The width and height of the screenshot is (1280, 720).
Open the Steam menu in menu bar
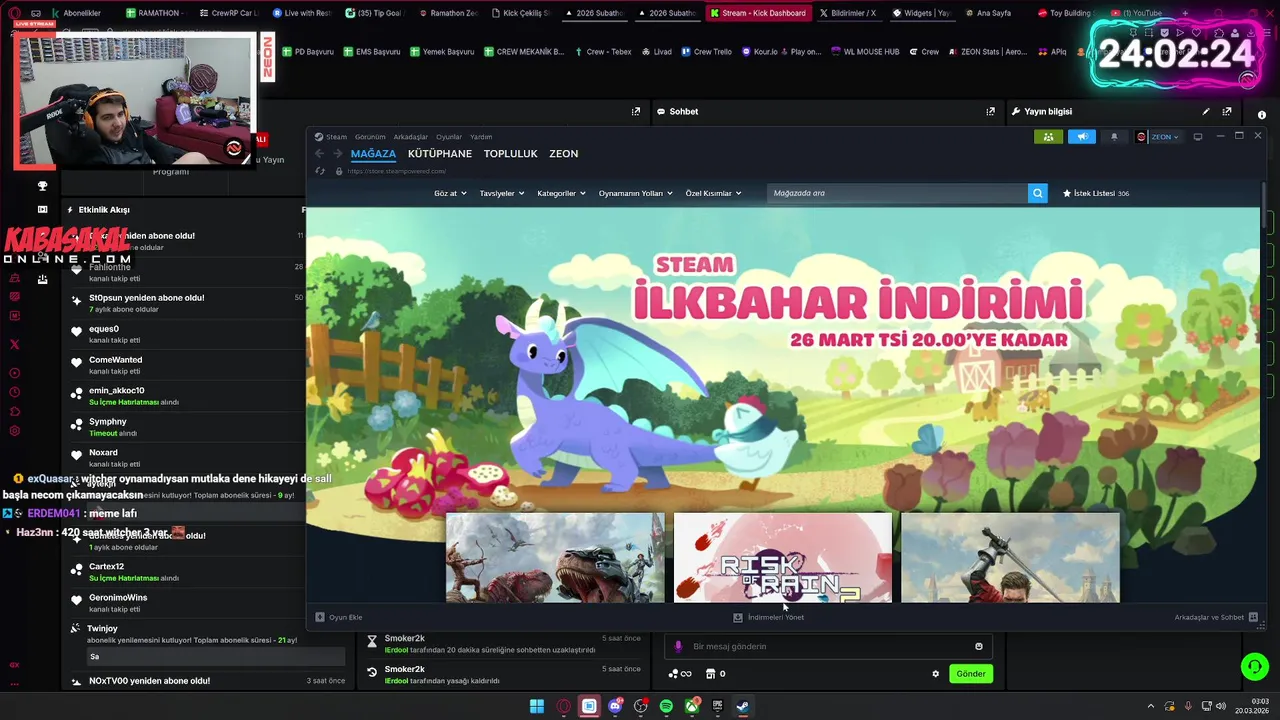click(x=336, y=137)
